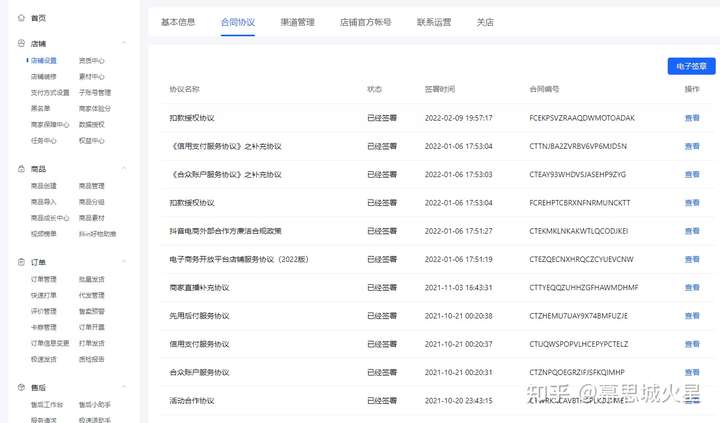720x423 pixels.
Task: Click 查看 for 《信用支付服务协议》之补充协议
Action: coord(692,146)
